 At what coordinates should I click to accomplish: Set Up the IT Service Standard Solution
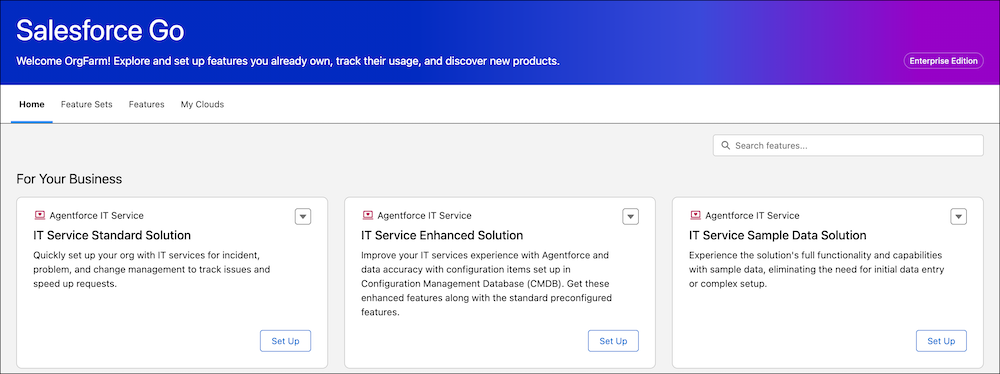coord(285,341)
